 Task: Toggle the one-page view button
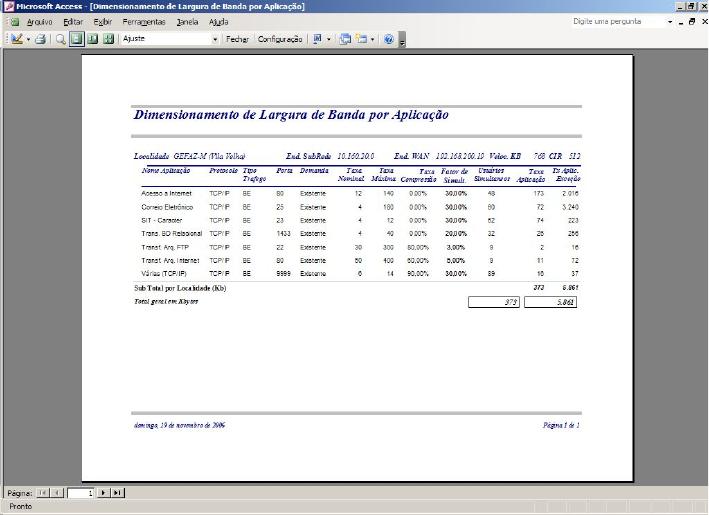coord(77,39)
